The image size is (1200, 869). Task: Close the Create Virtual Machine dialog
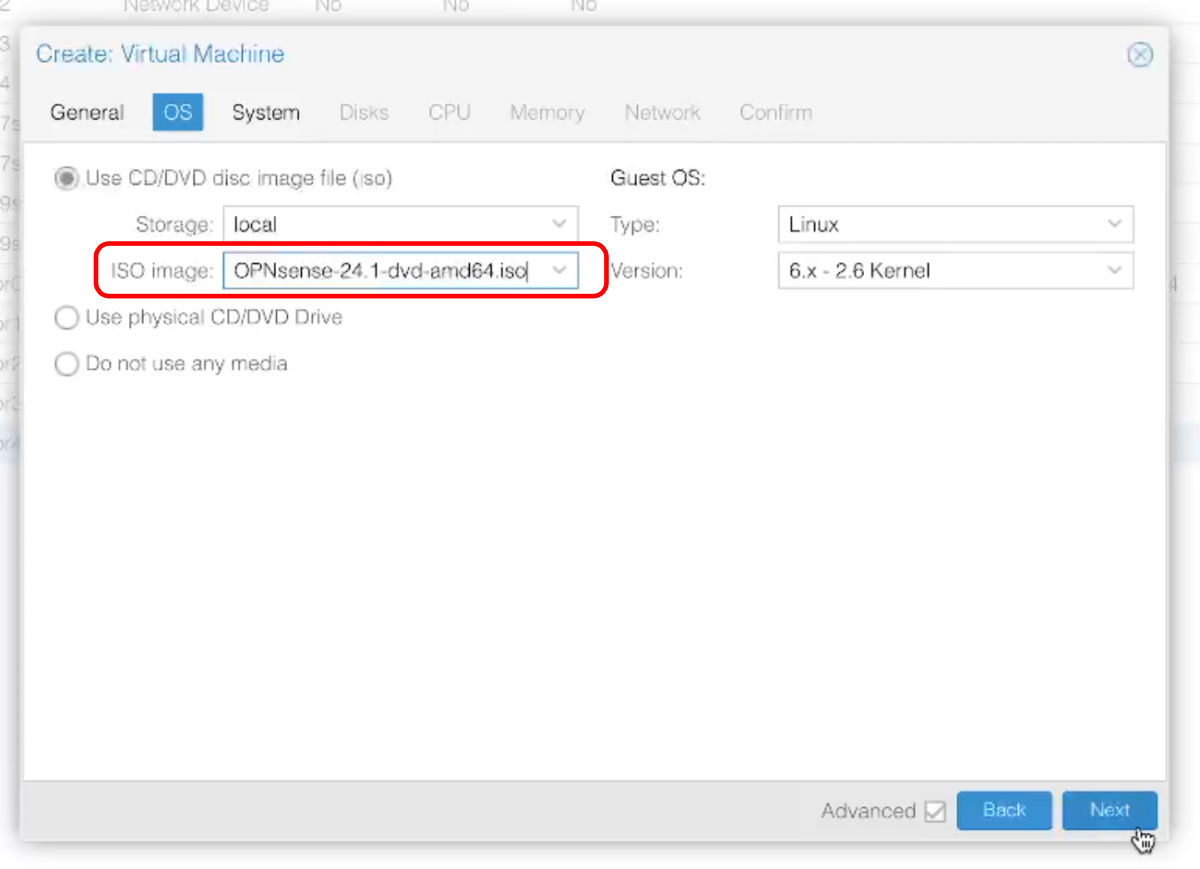1140,55
